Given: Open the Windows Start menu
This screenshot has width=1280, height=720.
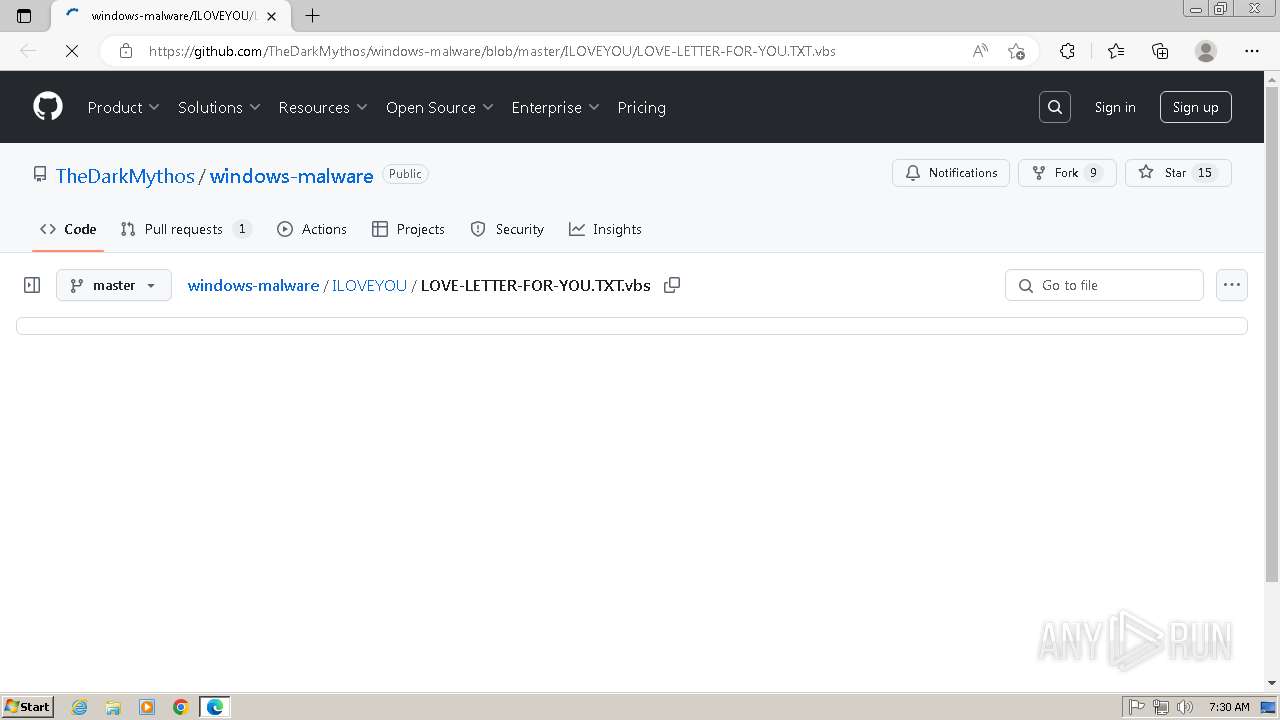Looking at the screenshot, I should tap(28, 707).
